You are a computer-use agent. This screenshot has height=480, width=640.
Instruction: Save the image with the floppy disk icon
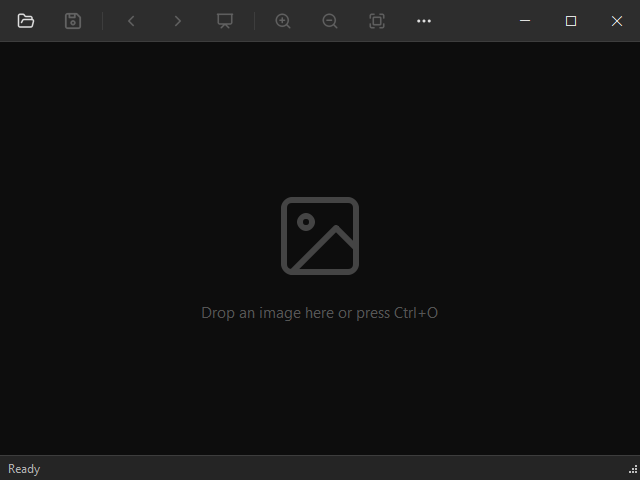coord(73,21)
